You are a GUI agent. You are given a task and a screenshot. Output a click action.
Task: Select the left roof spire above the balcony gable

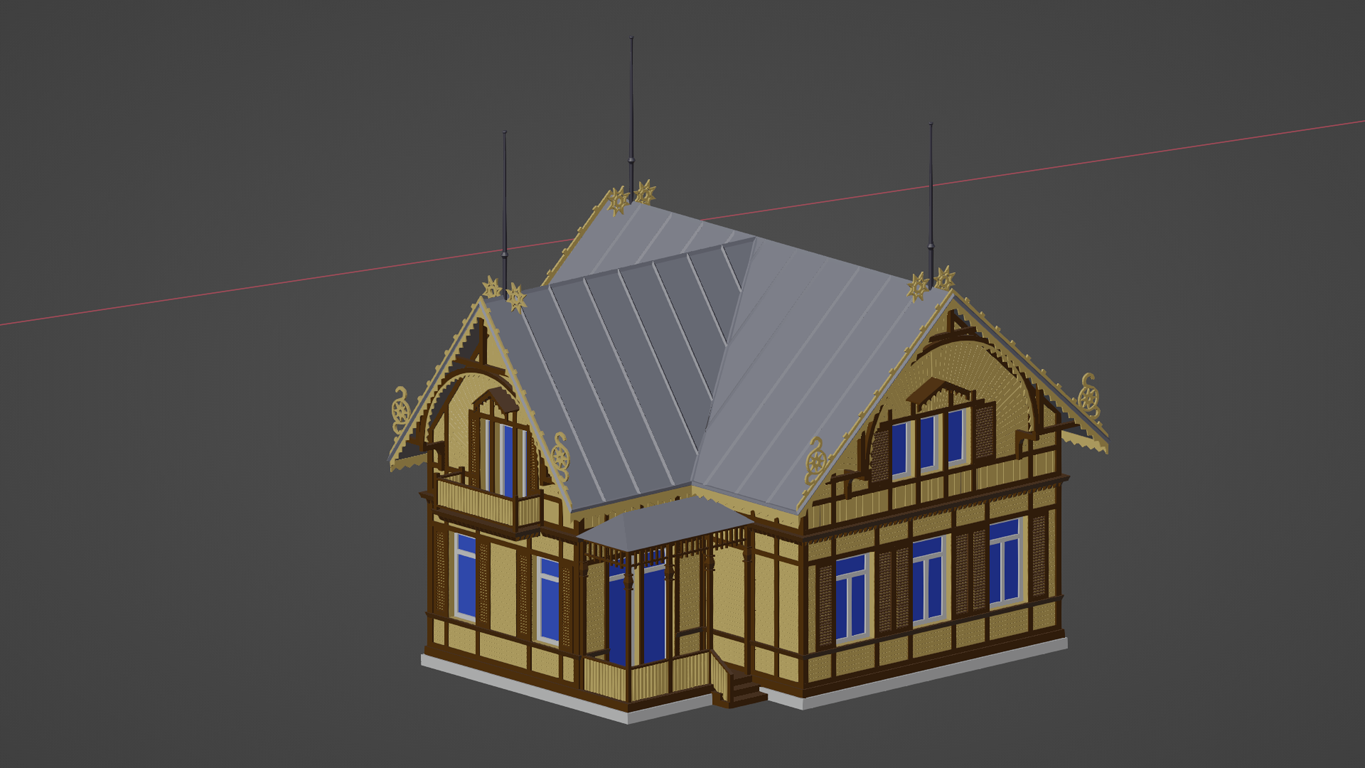(505, 210)
